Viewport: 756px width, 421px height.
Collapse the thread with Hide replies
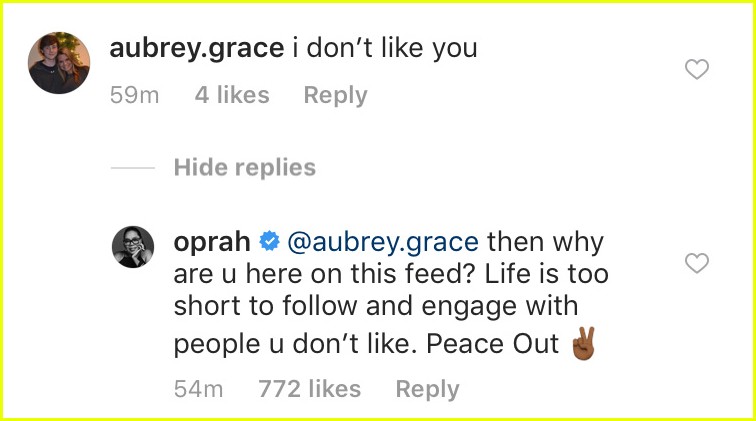pyautogui.click(x=245, y=167)
